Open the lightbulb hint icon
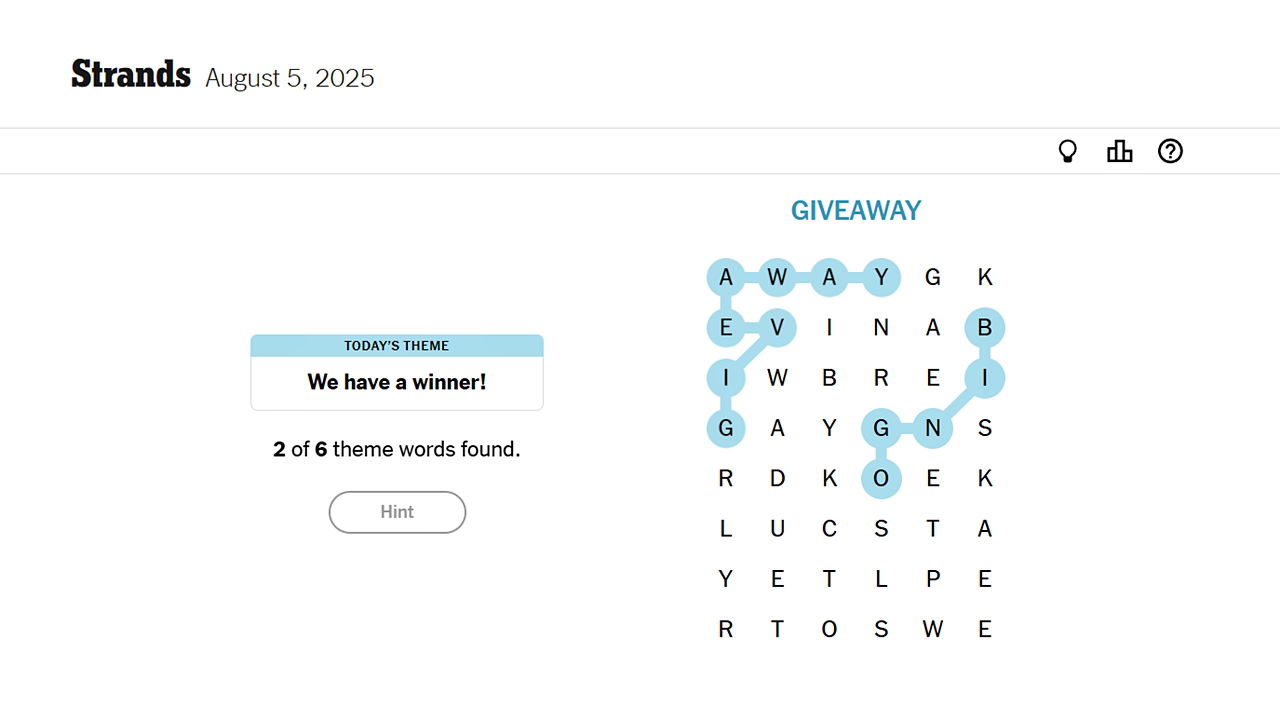 point(1068,150)
